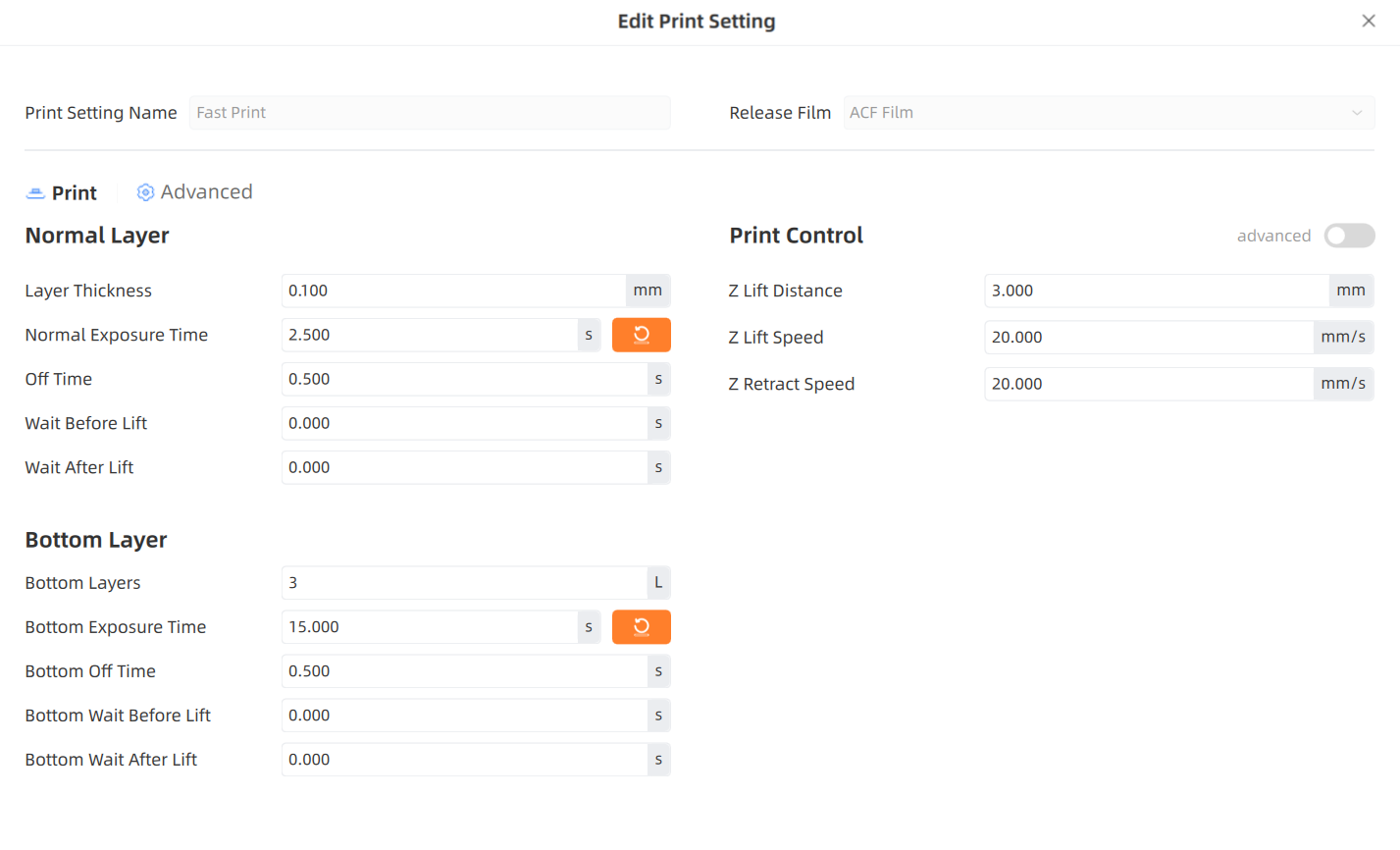Click the Off Time input field

tap(464, 379)
